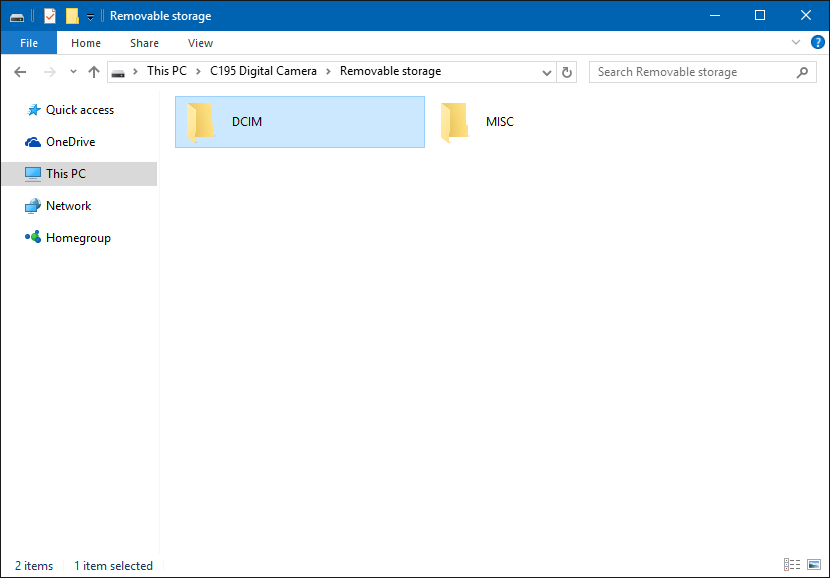Image resolution: width=830 pixels, height=578 pixels.
Task: Click drive icon in address bar
Action: 119,72
